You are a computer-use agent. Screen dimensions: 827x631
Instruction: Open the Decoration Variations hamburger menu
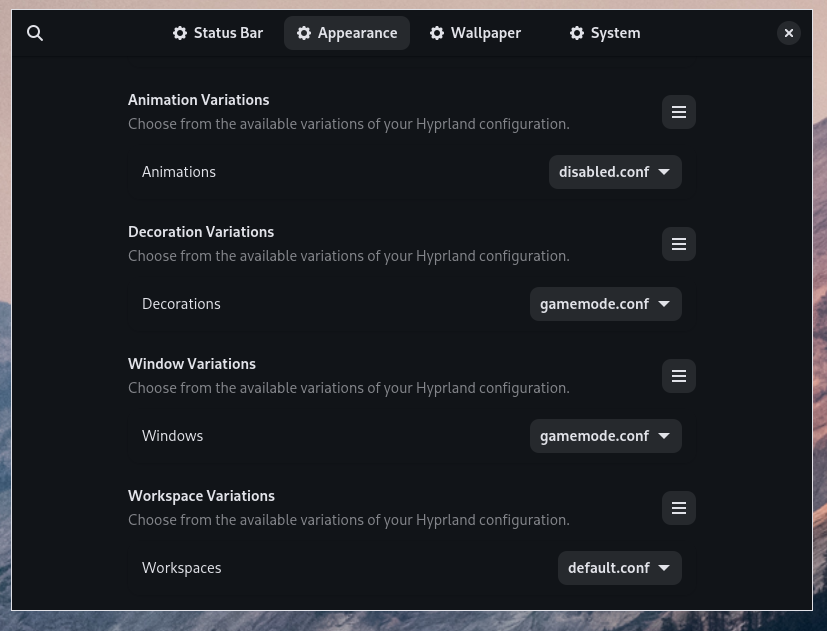tap(678, 244)
